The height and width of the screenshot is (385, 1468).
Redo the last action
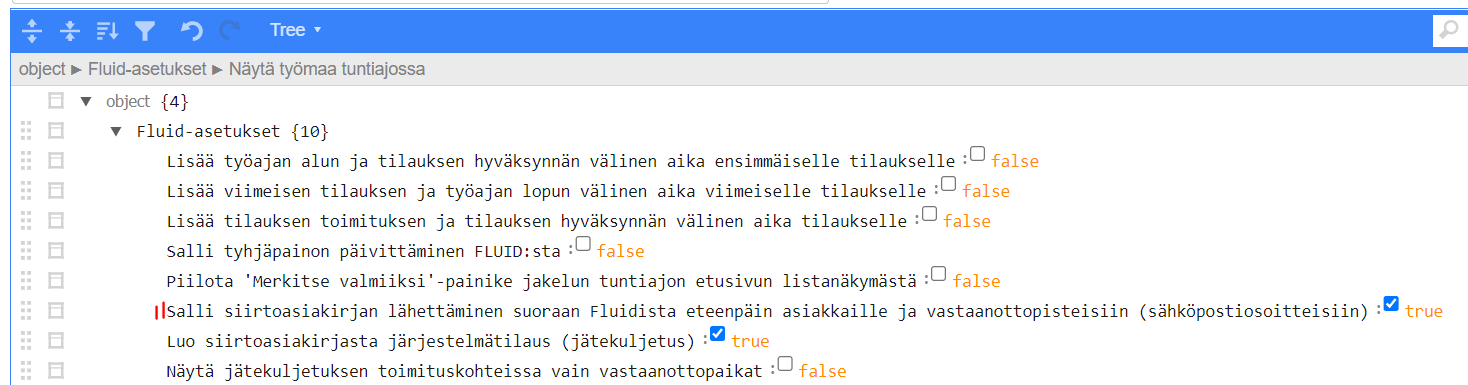point(229,31)
